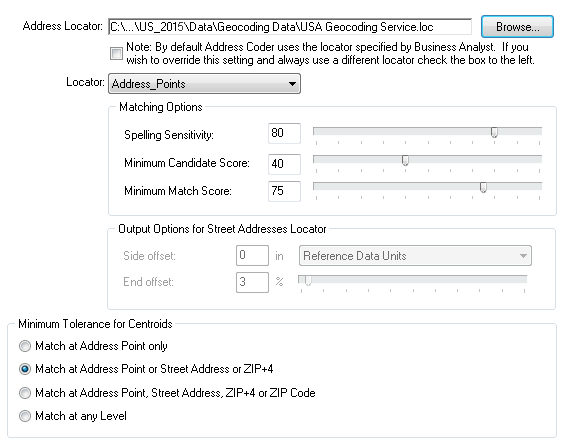The height and width of the screenshot is (442, 564).
Task: Click the End offset slider thumb
Action: pyautogui.click(x=308, y=280)
